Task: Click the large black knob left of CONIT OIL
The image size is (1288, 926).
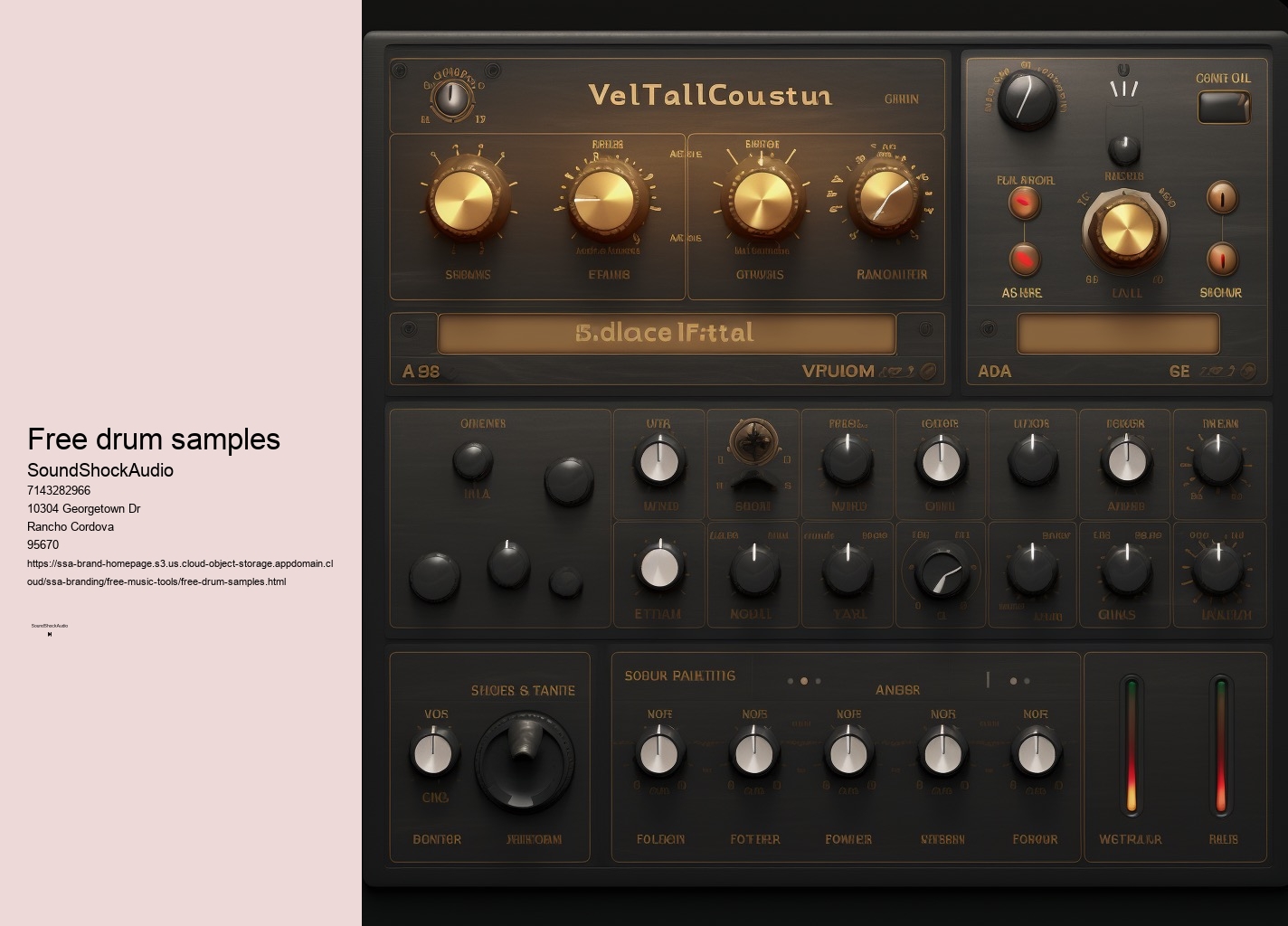Action: point(1027,99)
